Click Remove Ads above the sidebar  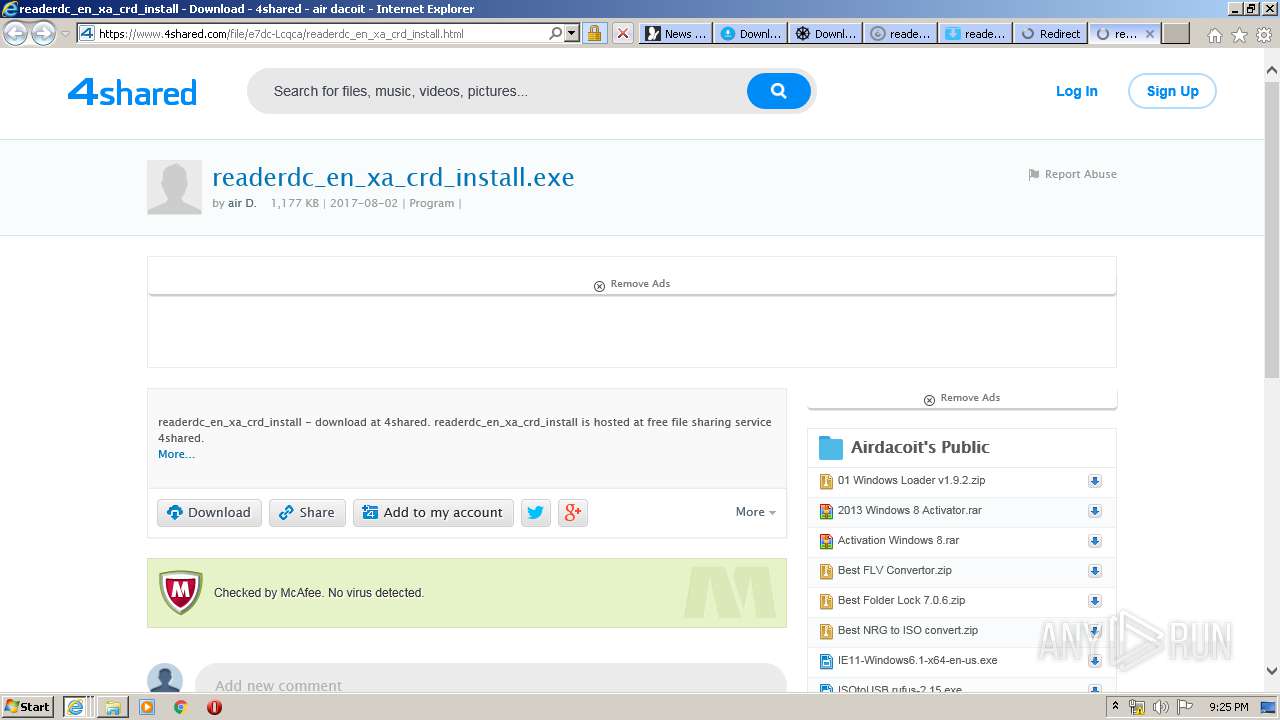[x=962, y=398]
